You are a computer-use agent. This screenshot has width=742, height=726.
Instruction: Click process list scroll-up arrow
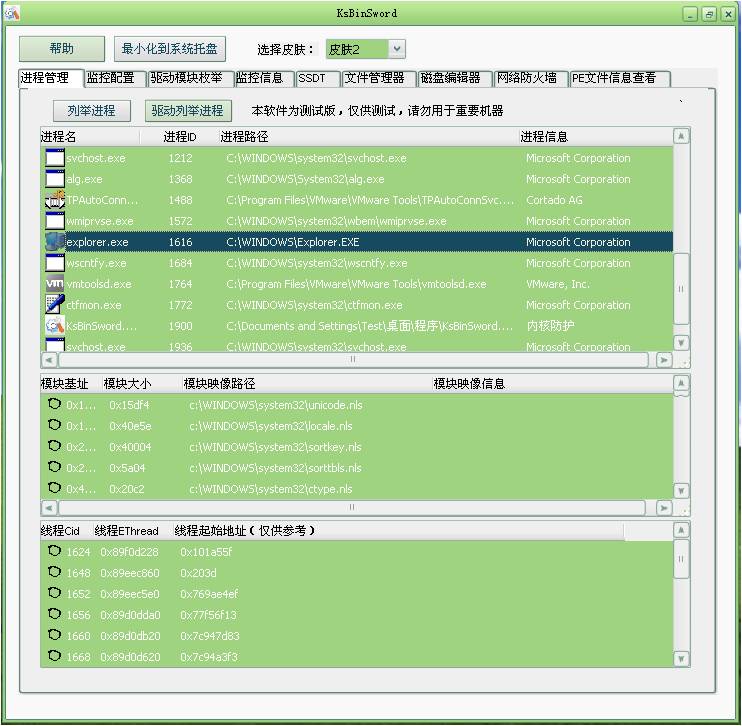(681, 136)
